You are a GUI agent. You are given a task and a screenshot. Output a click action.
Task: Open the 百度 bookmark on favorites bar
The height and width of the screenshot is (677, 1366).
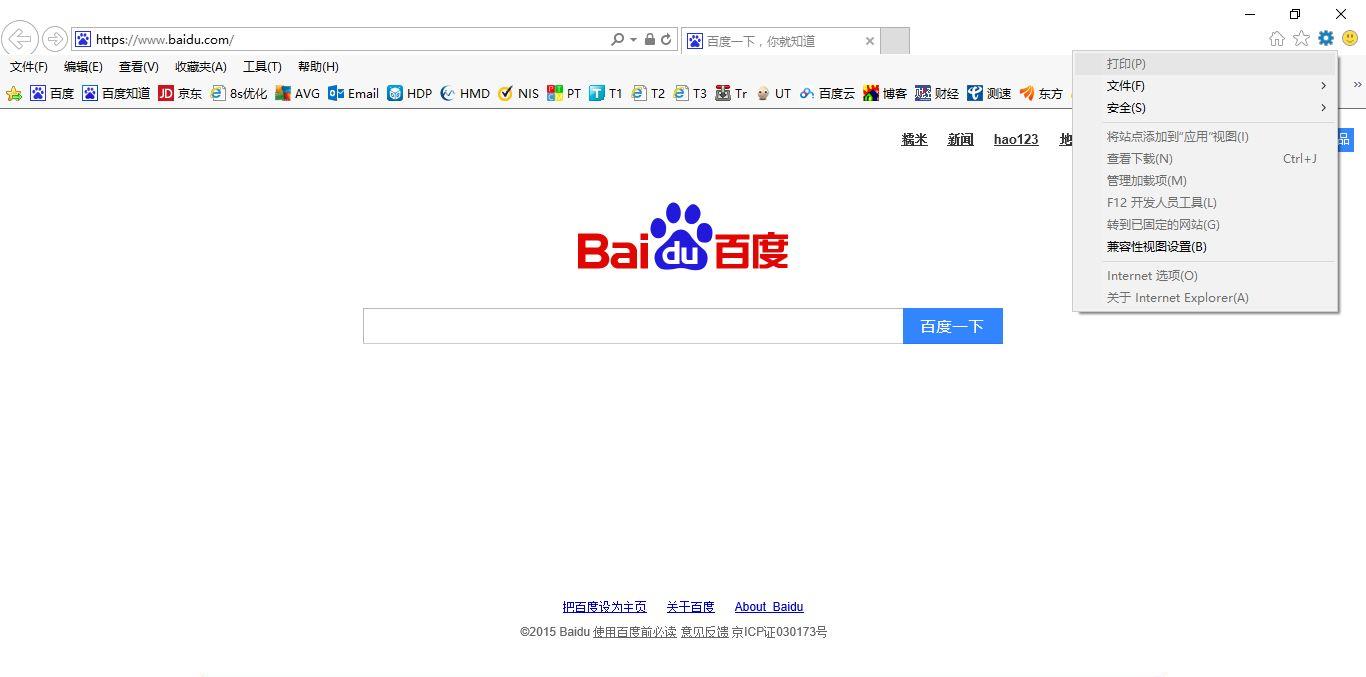pyautogui.click(x=52, y=94)
